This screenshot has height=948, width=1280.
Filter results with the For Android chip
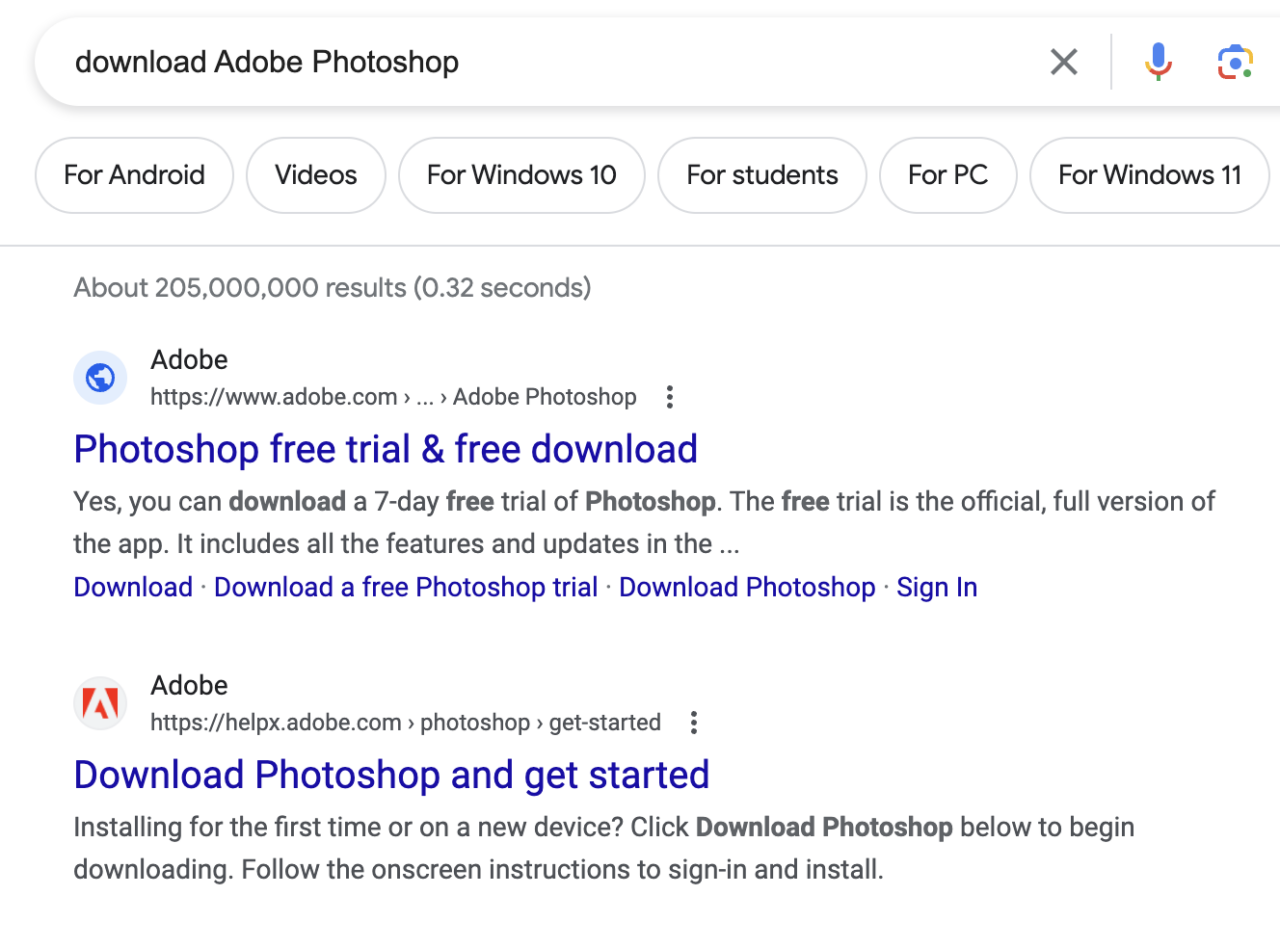point(134,175)
